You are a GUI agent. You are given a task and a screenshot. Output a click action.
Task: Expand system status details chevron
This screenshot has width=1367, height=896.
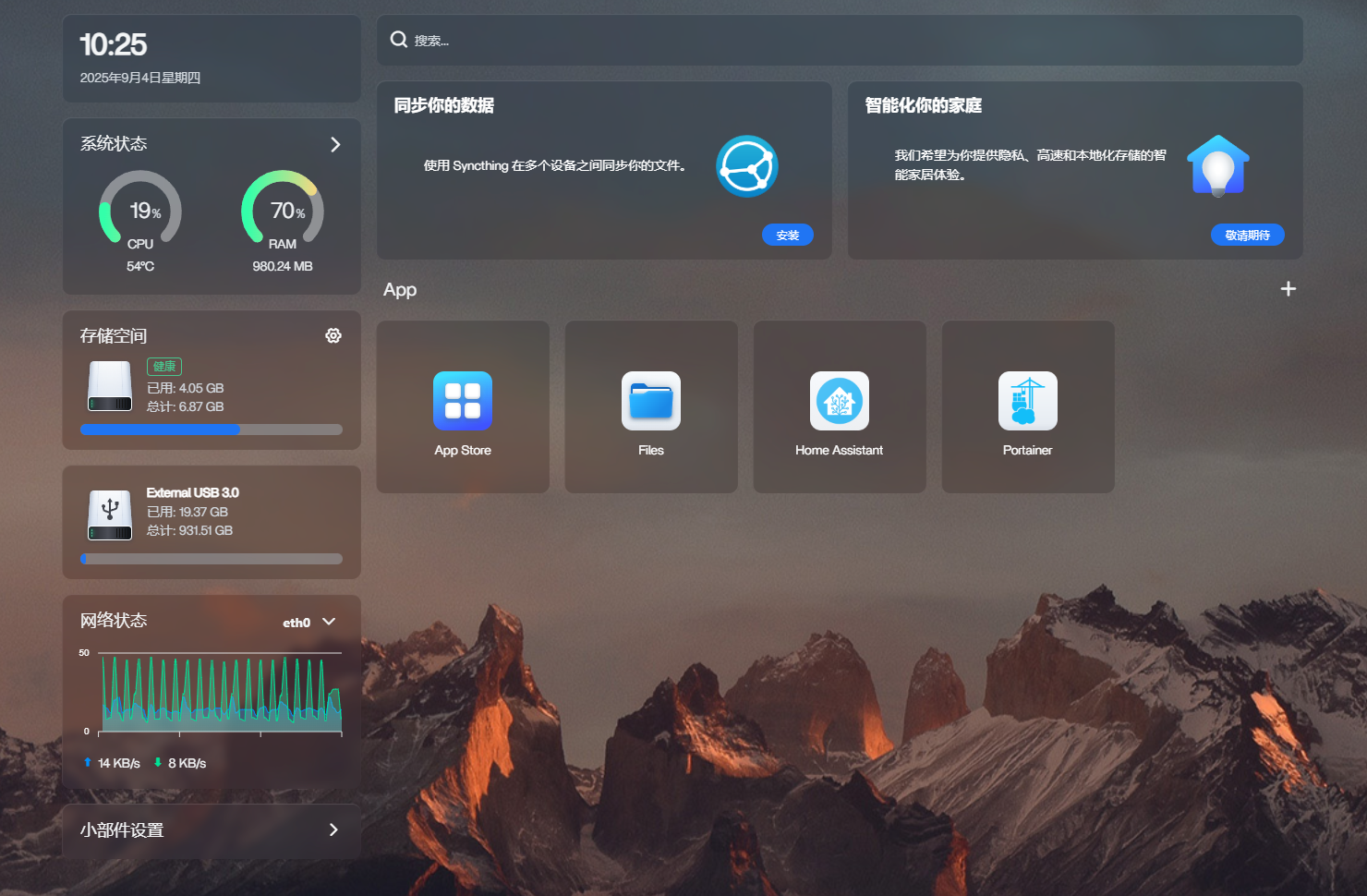(335, 144)
